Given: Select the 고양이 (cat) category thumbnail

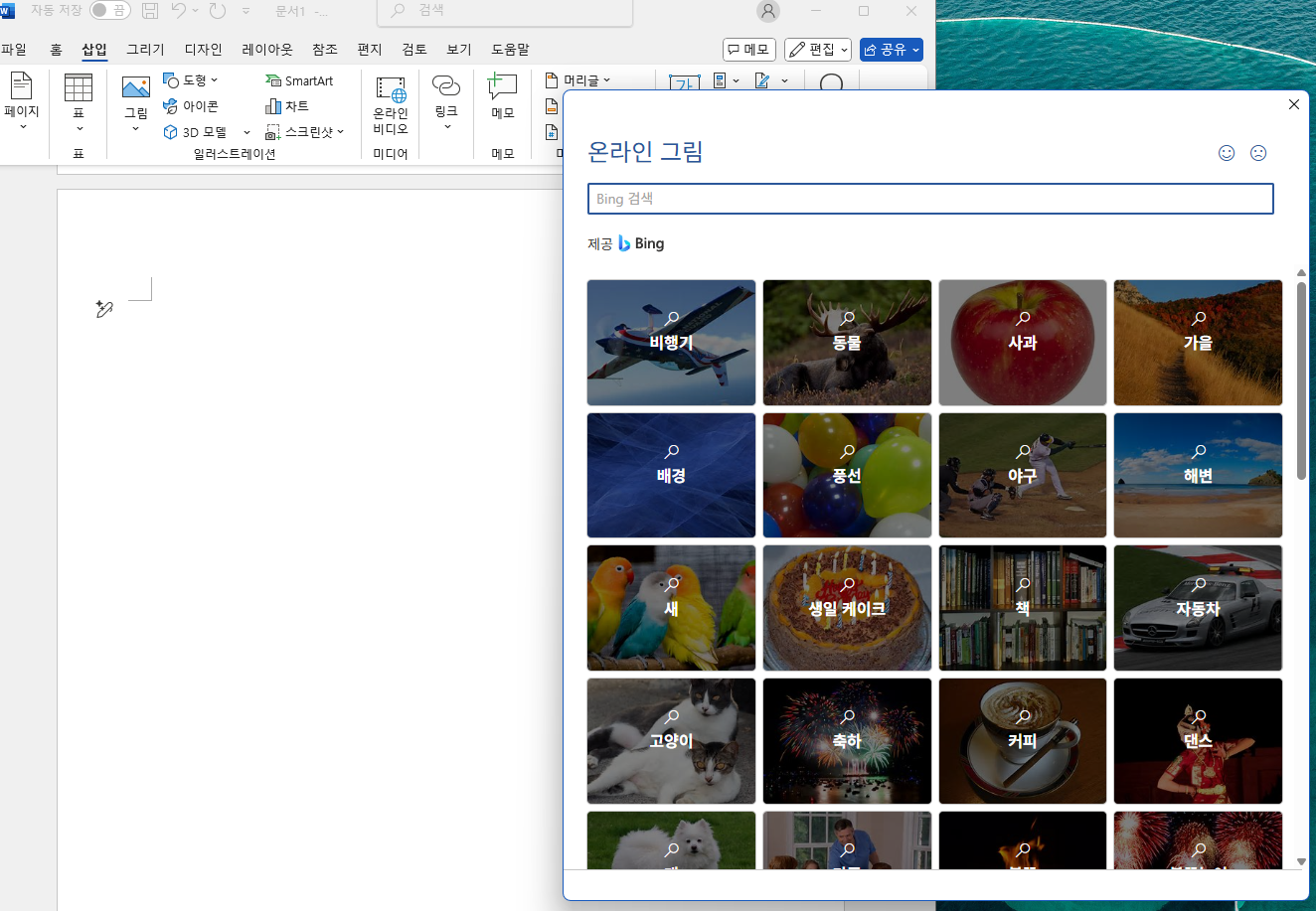Looking at the screenshot, I should coord(671,741).
